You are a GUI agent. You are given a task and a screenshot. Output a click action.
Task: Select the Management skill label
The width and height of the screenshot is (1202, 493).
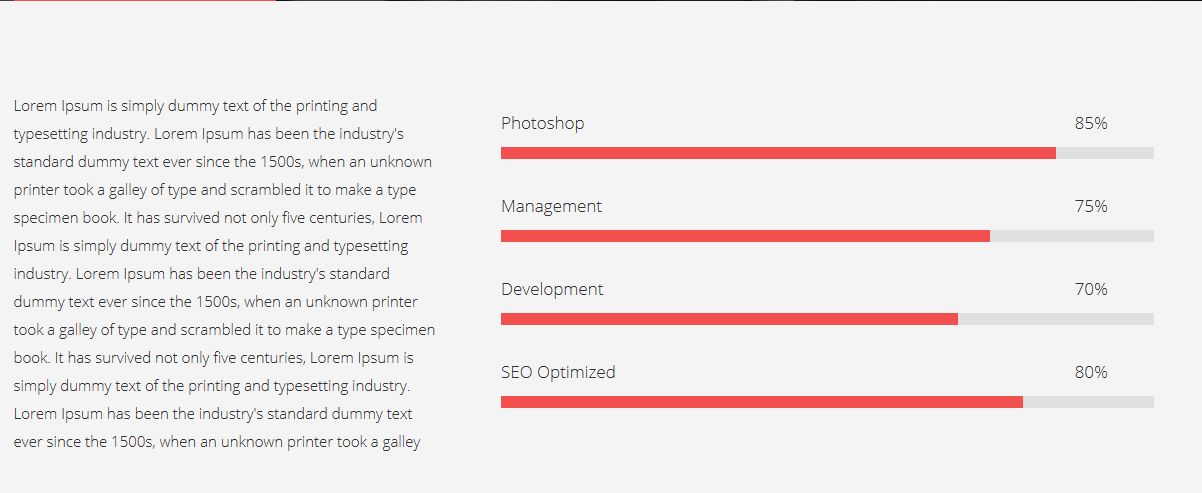point(551,206)
